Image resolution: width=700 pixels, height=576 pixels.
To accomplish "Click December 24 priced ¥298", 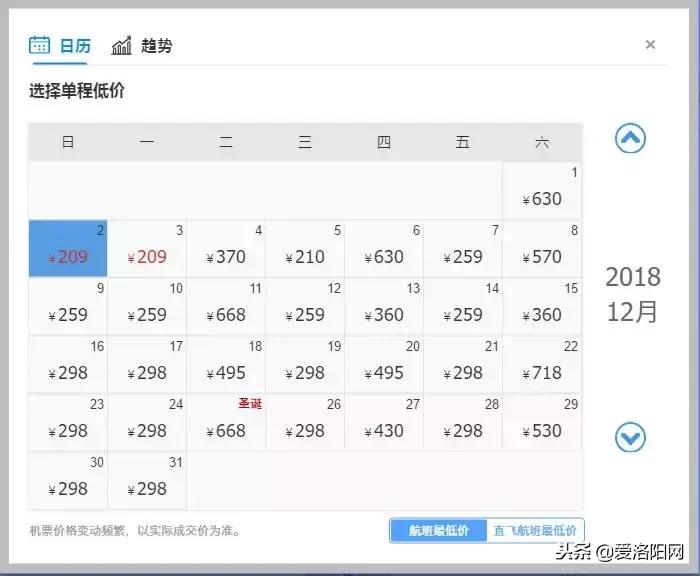I will point(147,422).
